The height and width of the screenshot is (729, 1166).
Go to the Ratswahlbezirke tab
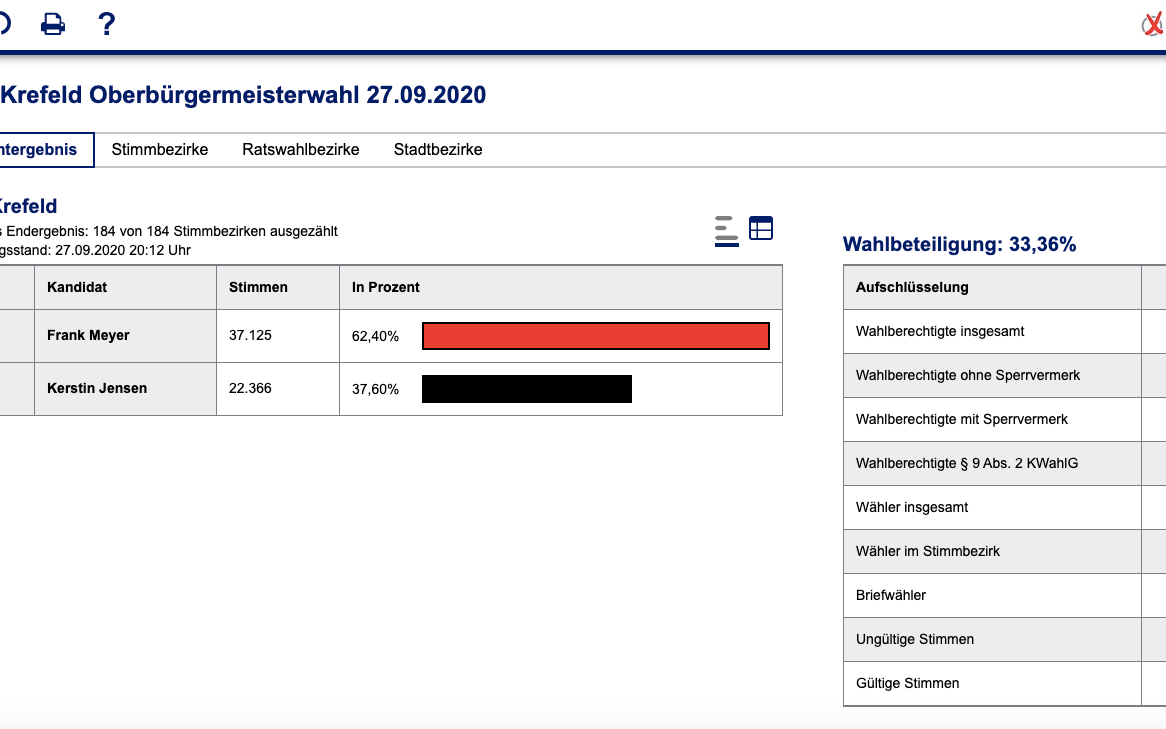[x=301, y=150]
